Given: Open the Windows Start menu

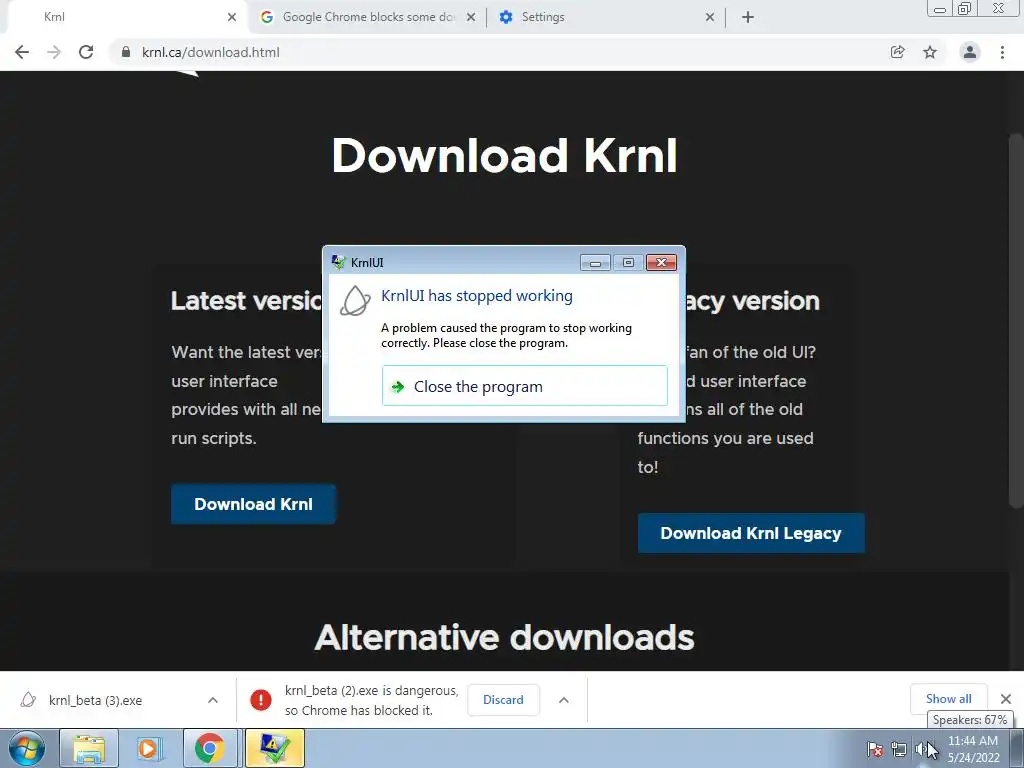Looking at the screenshot, I should (26, 748).
